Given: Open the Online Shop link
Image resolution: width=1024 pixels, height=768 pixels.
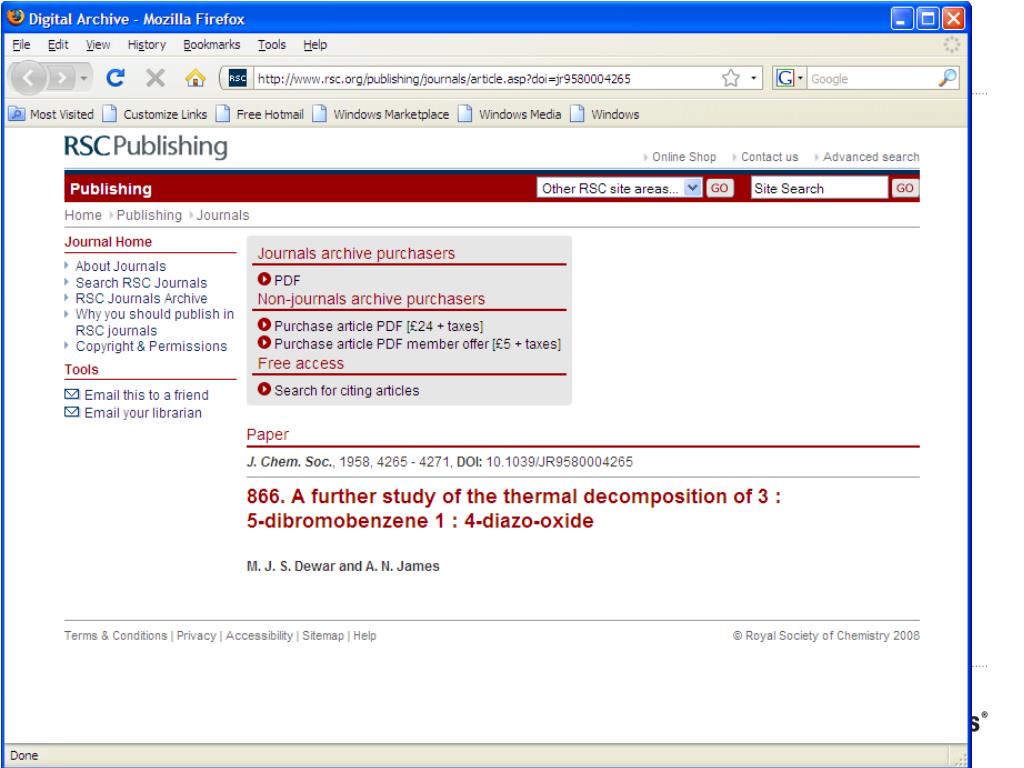Looking at the screenshot, I should pyautogui.click(x=683, y=157).
